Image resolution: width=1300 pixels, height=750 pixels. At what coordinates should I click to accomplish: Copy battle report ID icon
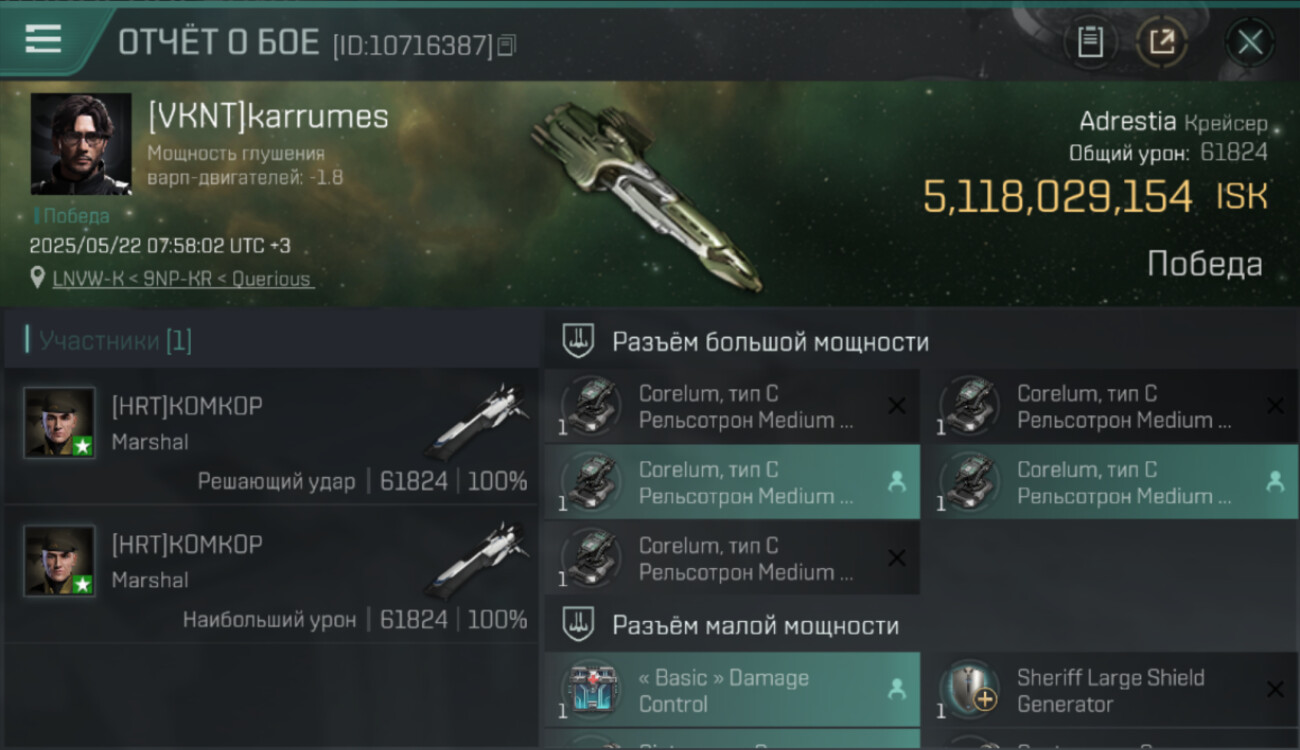coord(507,45)
